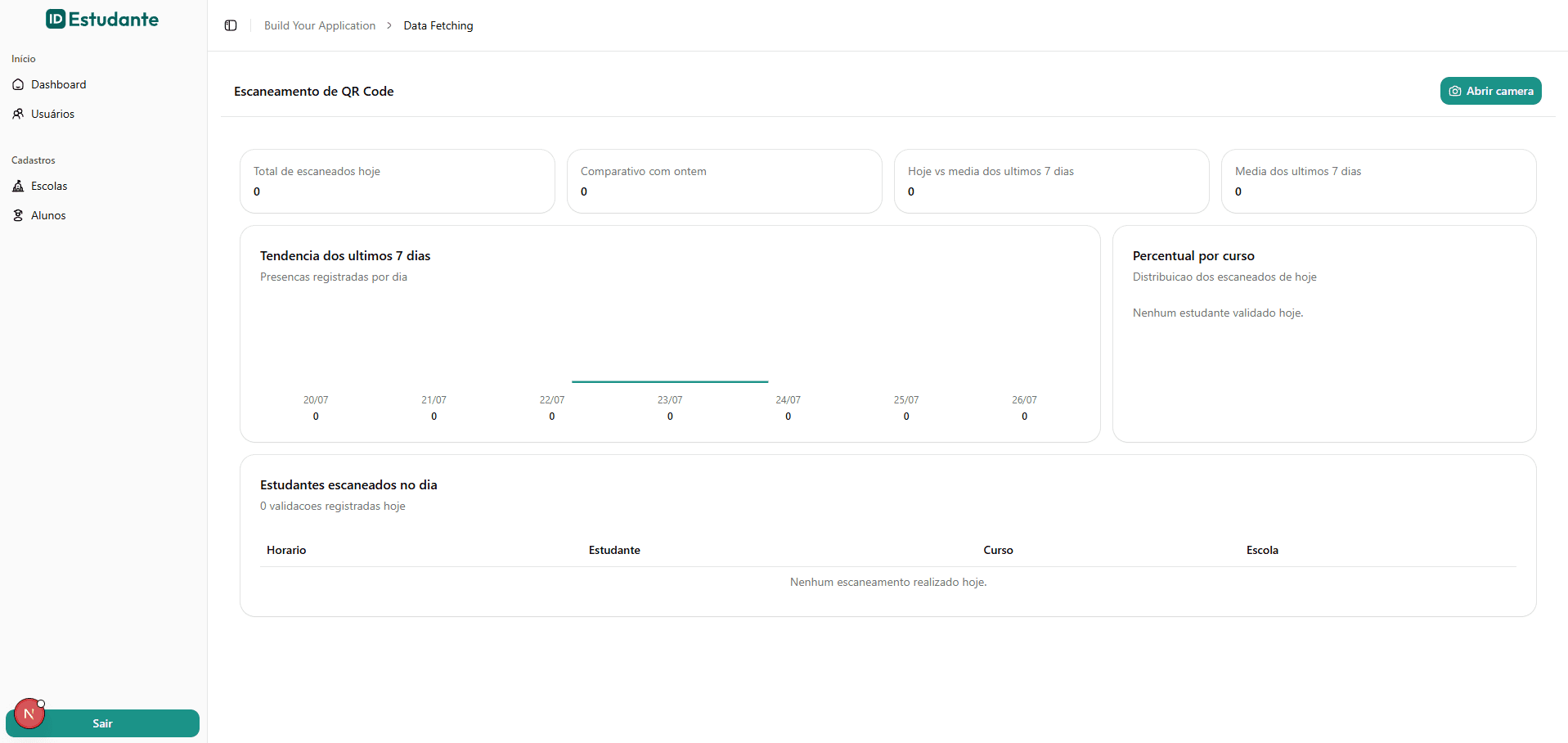Screen dimensions: 1568x743
Task: Click the camera icon in Abrir camera
Action: click(1455, 91)
